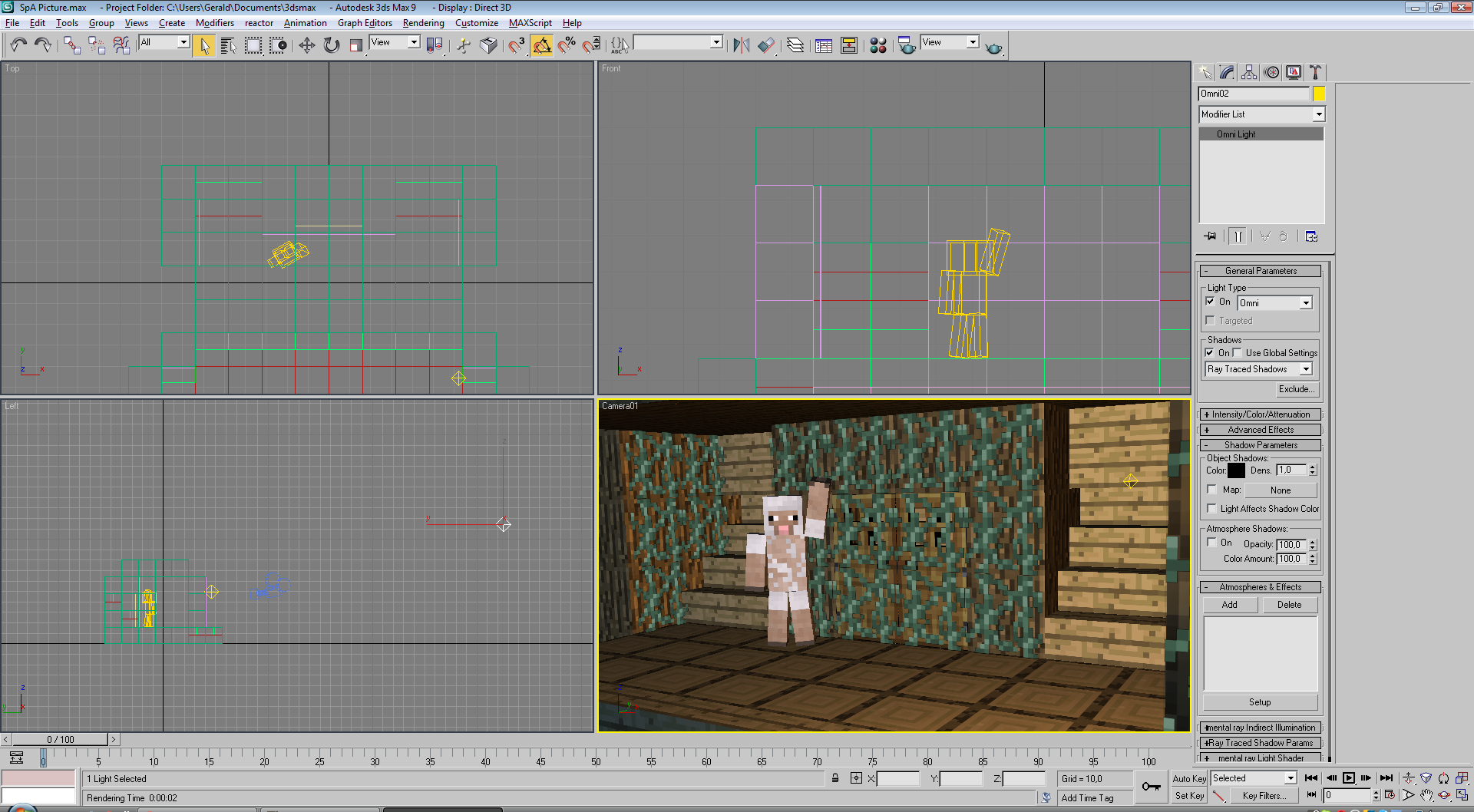Click the Omni02 yellow object color swatch
Viewport: 1474px width, 812px height.
coord(1319,94)
